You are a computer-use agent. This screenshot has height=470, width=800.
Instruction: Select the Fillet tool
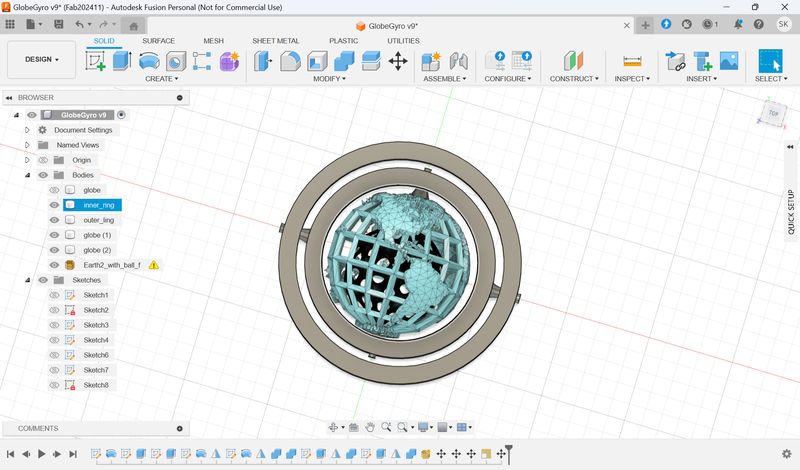(x=290, y=61)
